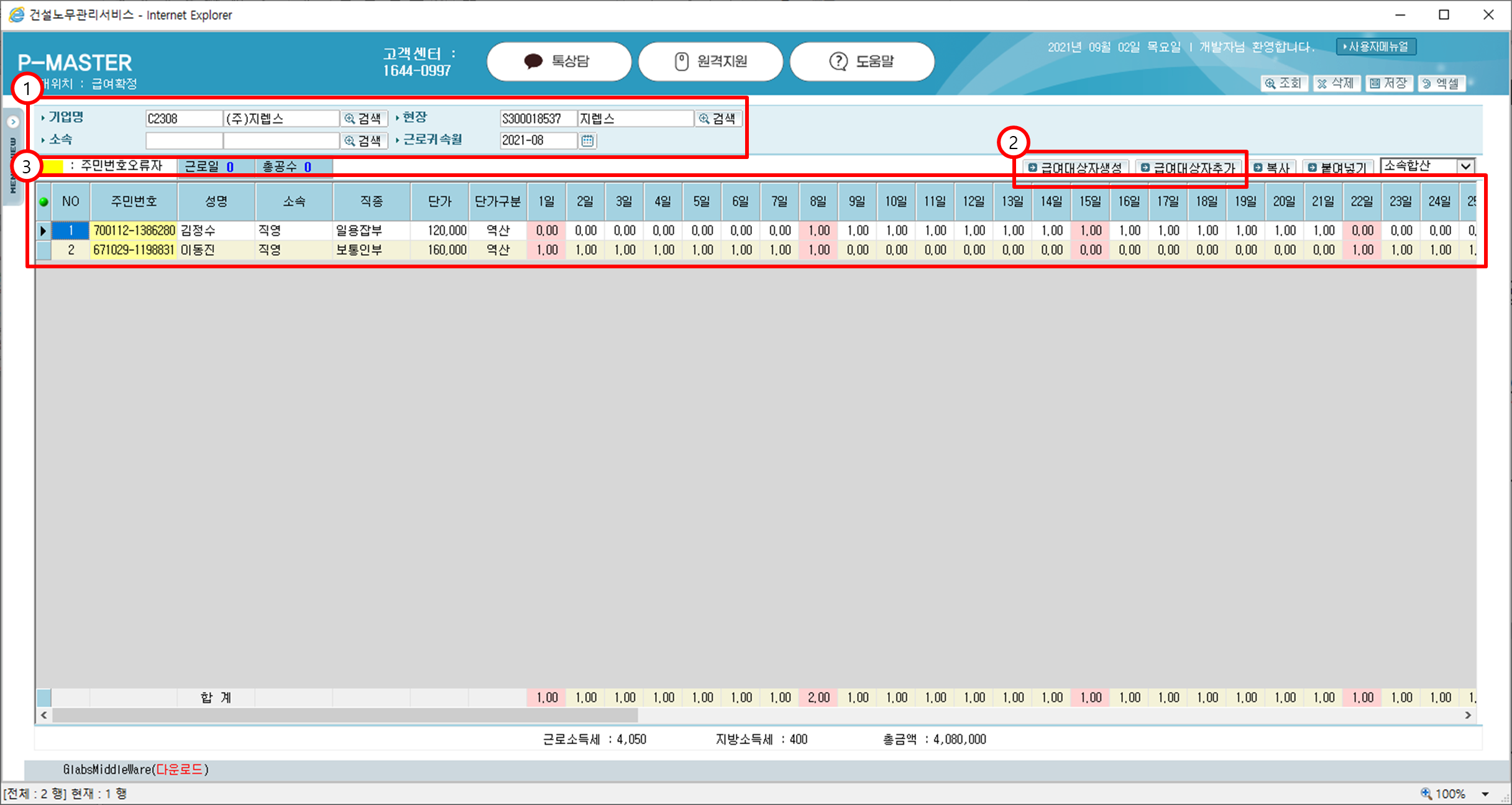
Task: Click the empty 소속 code field
Action: [x=184, y=141]
